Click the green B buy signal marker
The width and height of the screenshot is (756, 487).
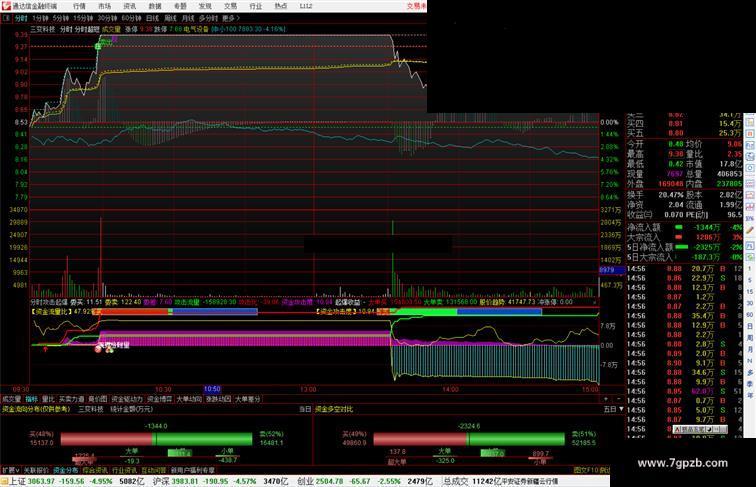(98, 47)
